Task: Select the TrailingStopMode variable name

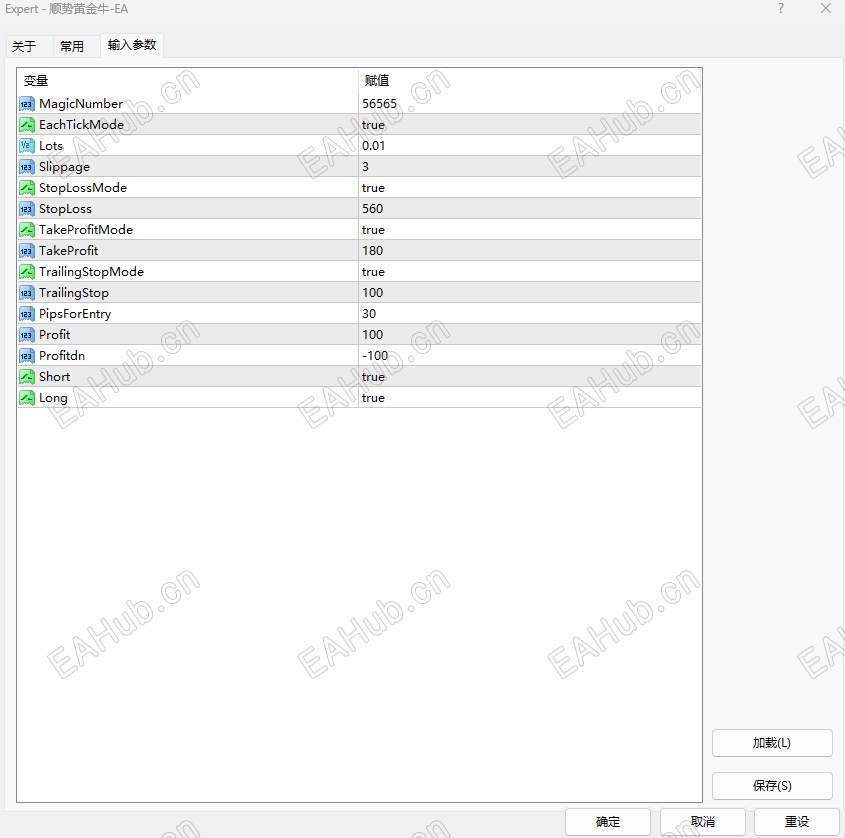Action: [x=92, y=272]
